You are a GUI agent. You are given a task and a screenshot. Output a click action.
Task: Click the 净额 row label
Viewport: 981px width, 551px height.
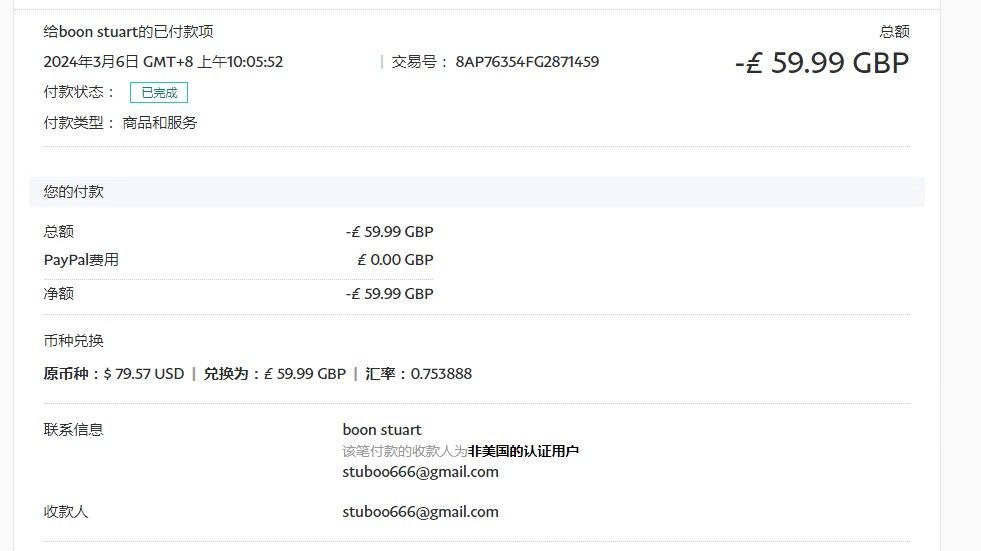(x=59, y=294)
